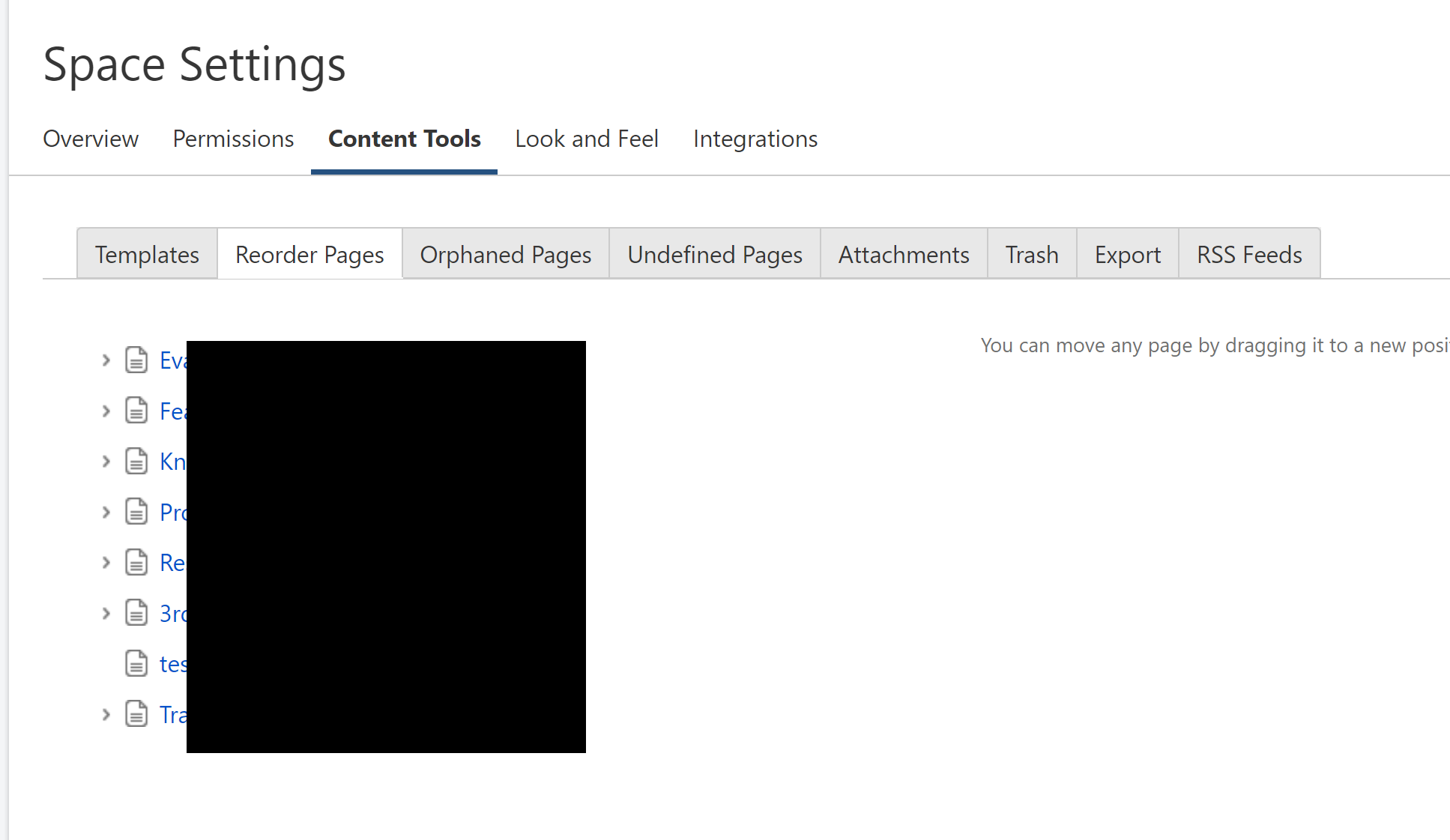Screen dimensions: 1450x840
Task: Open the page link starting with 'Tr'
Action: [x=173, y=714]
